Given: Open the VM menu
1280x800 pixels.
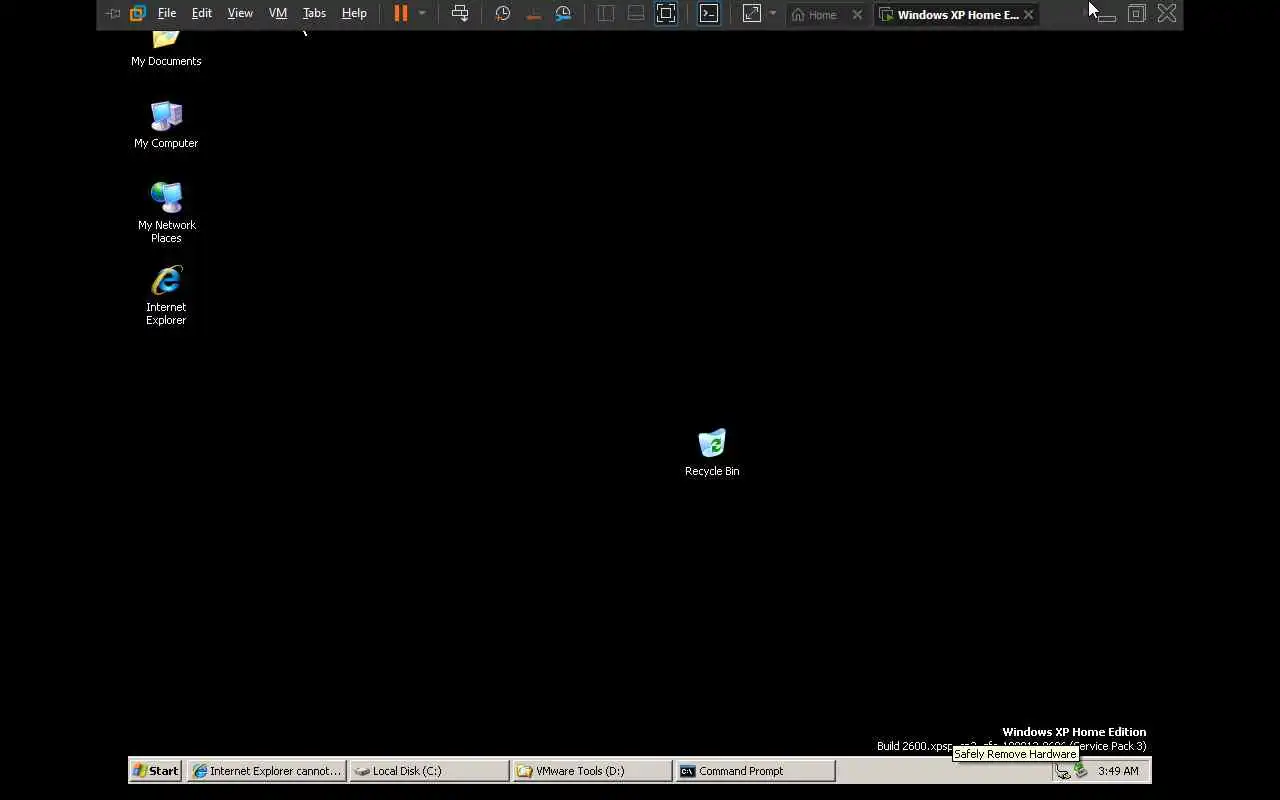Looking at the screenshot, I should (x=278, y=14).
